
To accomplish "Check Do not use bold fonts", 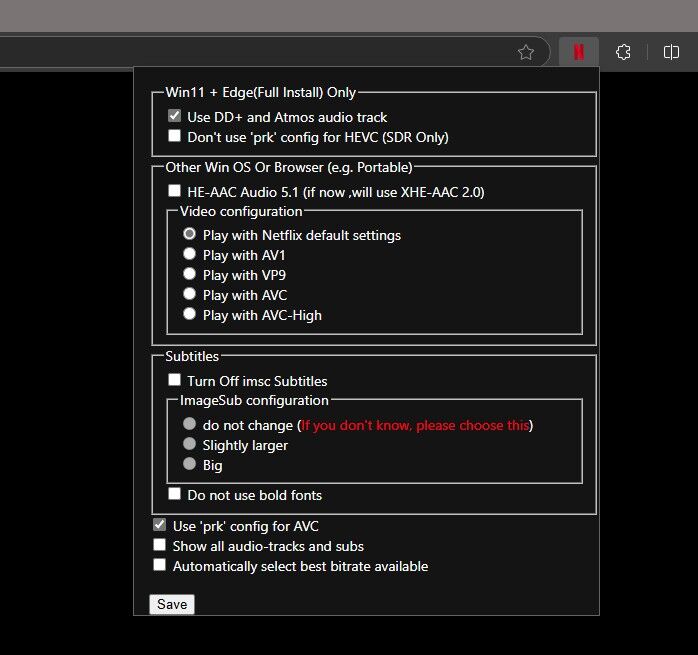I will click(x=174, y=494).
